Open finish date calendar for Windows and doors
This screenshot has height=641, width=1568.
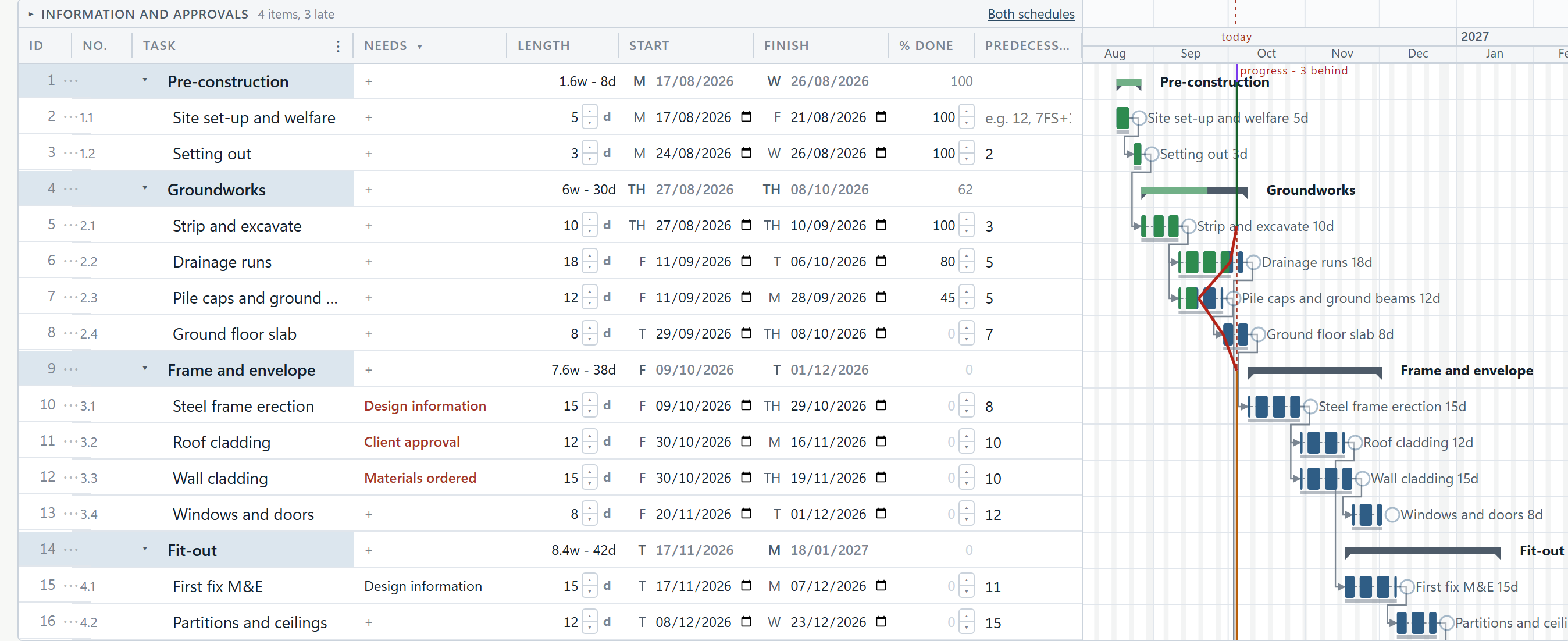881,514
